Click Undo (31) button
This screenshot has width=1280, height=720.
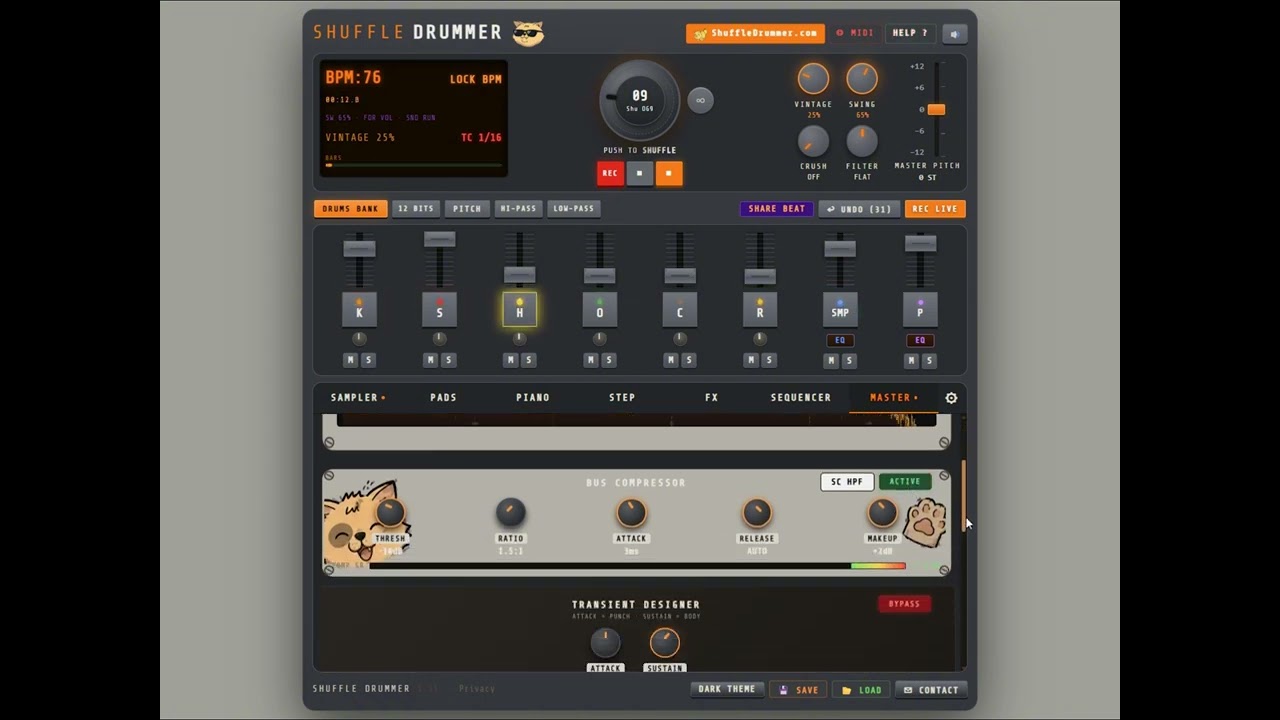point(858,209)
